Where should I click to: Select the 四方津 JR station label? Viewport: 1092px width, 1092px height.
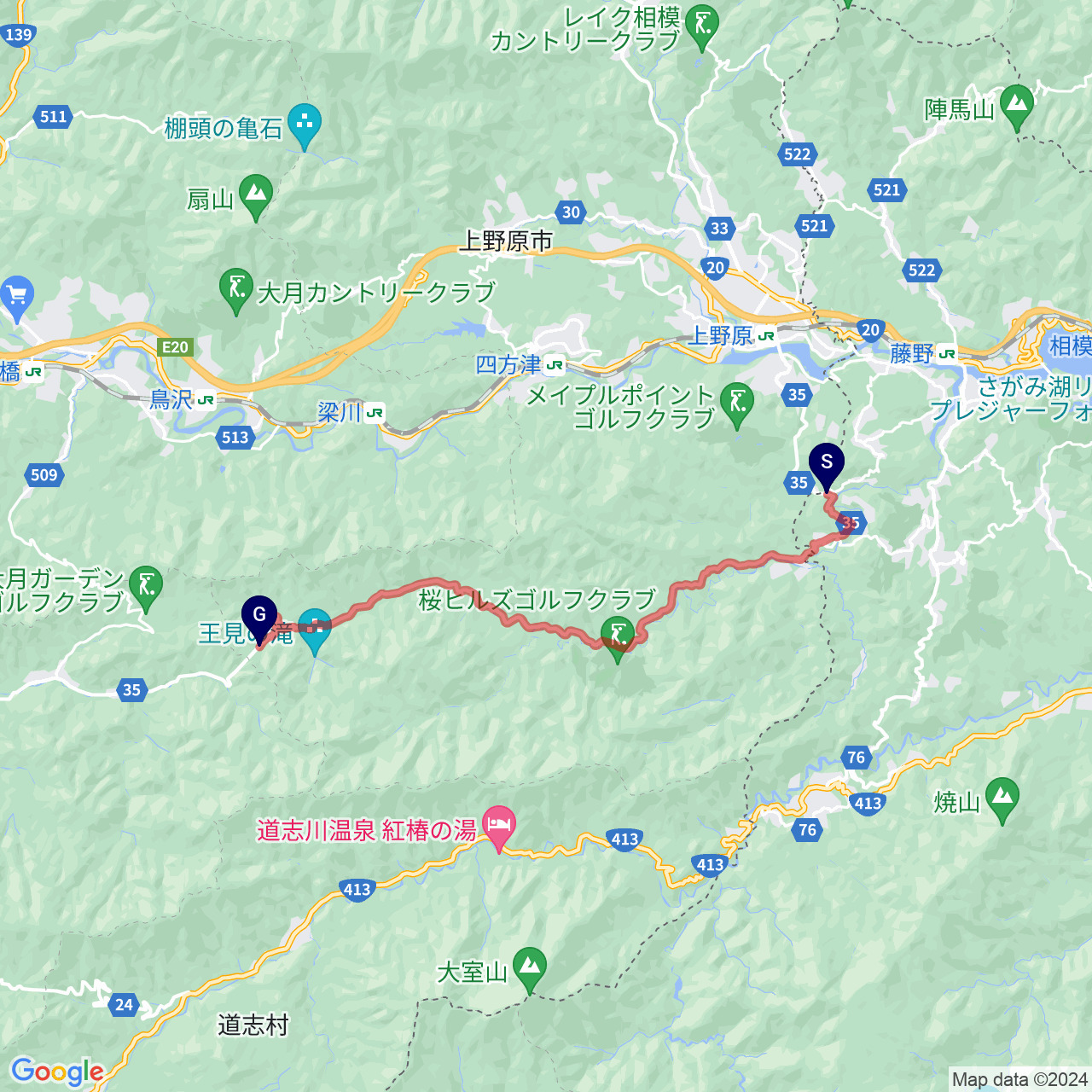[520, 365]
